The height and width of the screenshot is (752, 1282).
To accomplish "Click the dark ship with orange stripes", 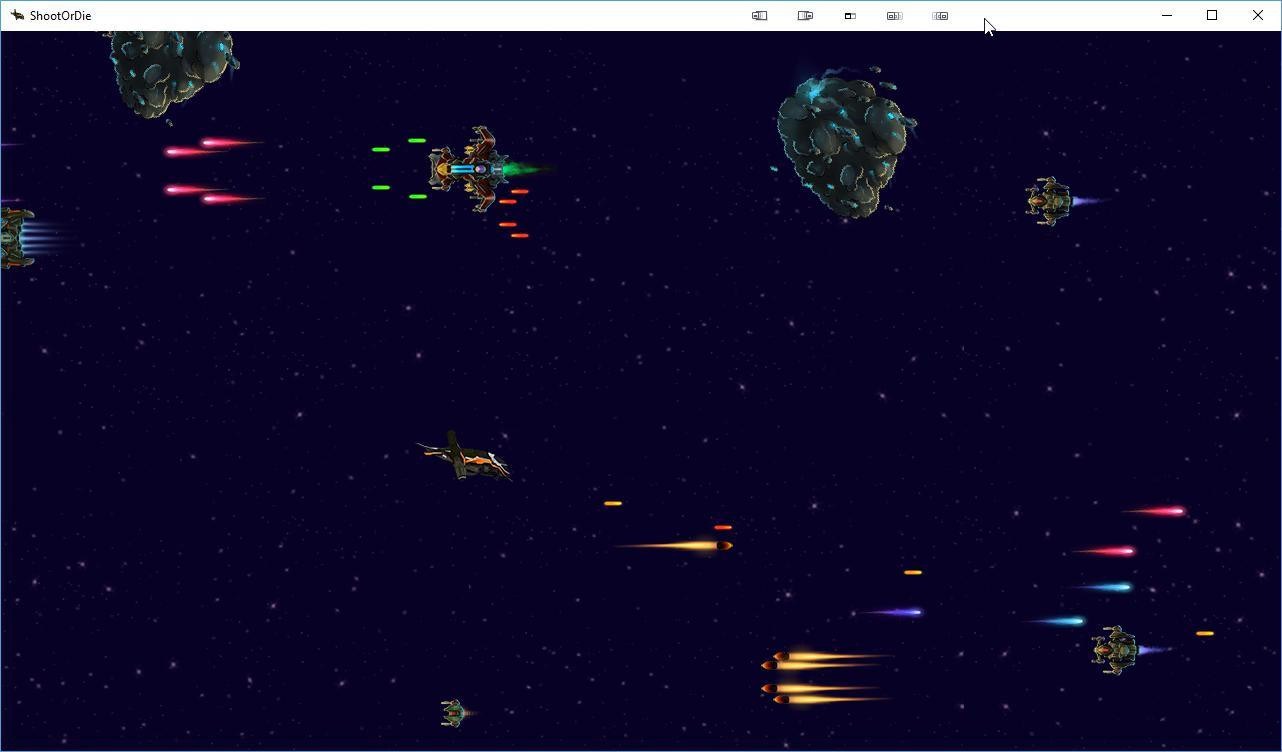I will 465,457.
